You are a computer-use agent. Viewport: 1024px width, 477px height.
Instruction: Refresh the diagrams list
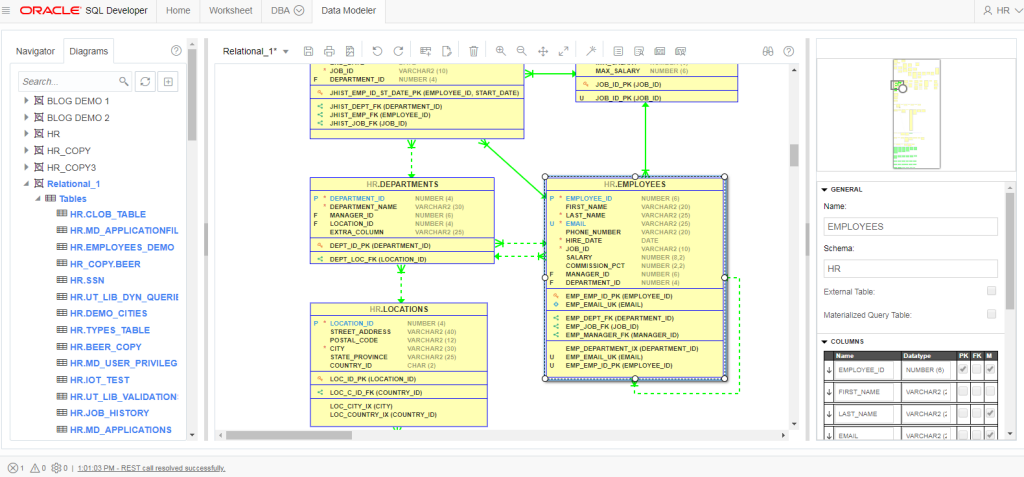click(146, 82)
